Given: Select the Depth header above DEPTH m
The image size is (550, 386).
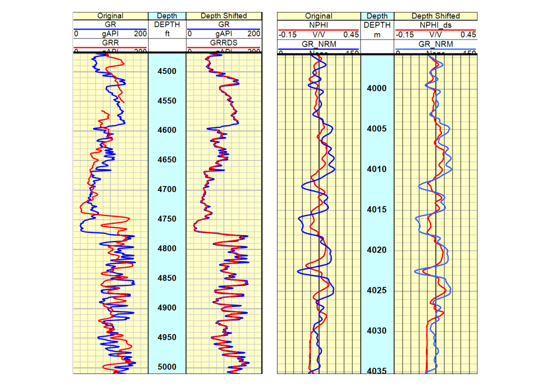Looking at the screenshot, I should point(377,16).
